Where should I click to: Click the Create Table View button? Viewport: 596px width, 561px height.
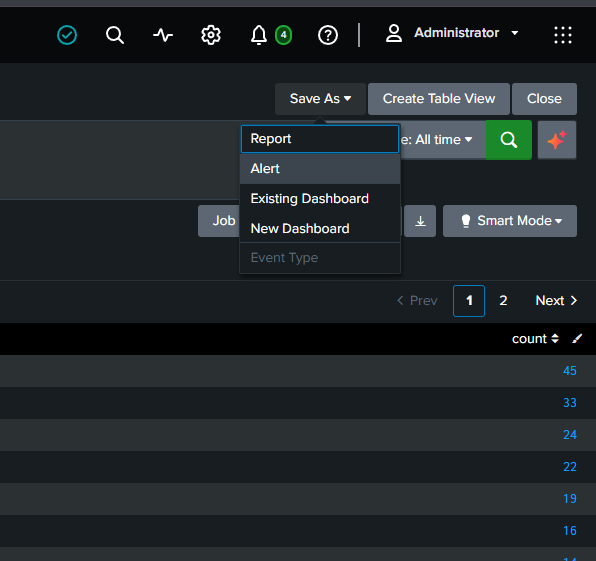pos(439,99)
